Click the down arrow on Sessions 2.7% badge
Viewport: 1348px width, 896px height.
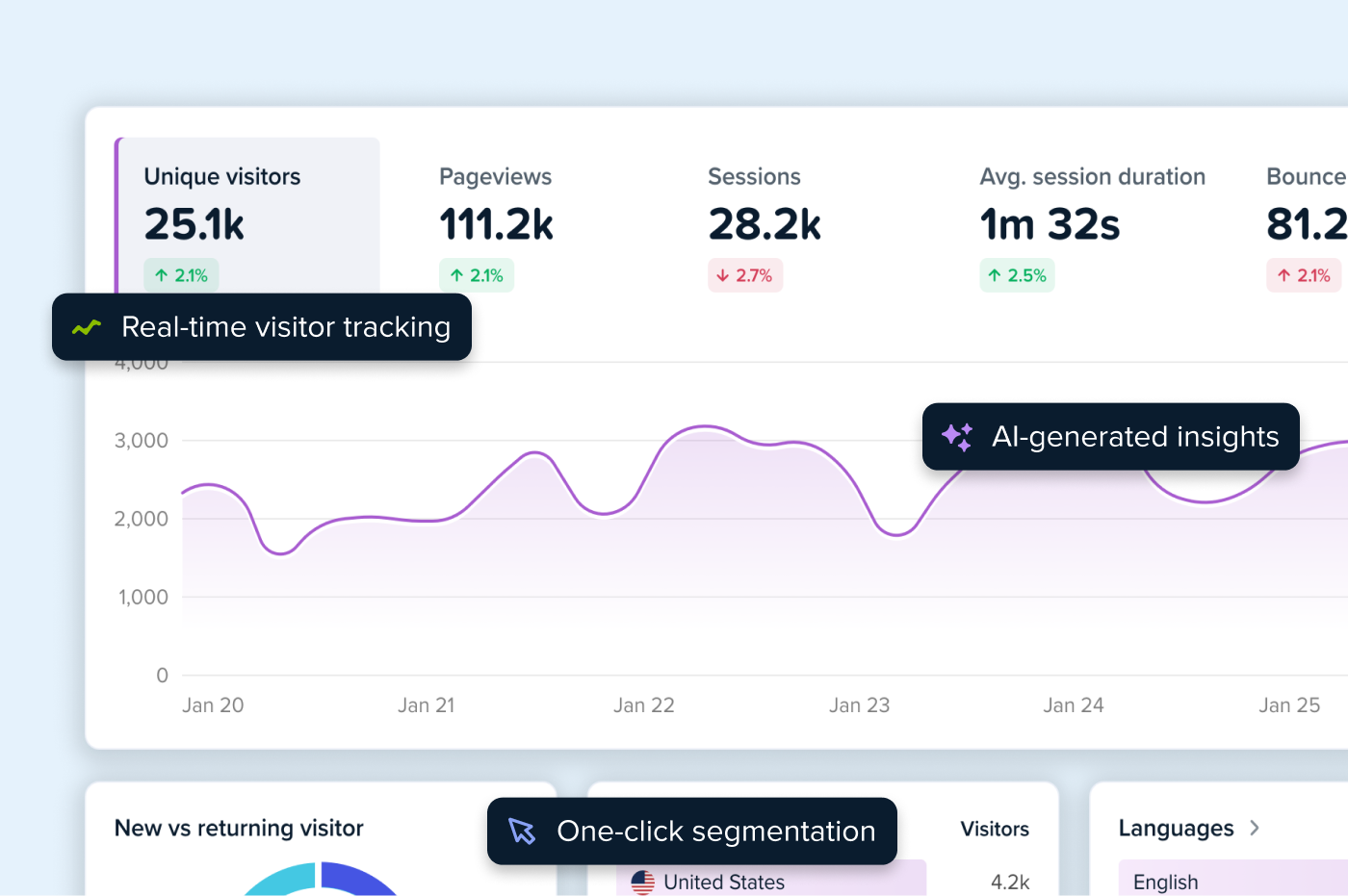[x=724, y=275]
